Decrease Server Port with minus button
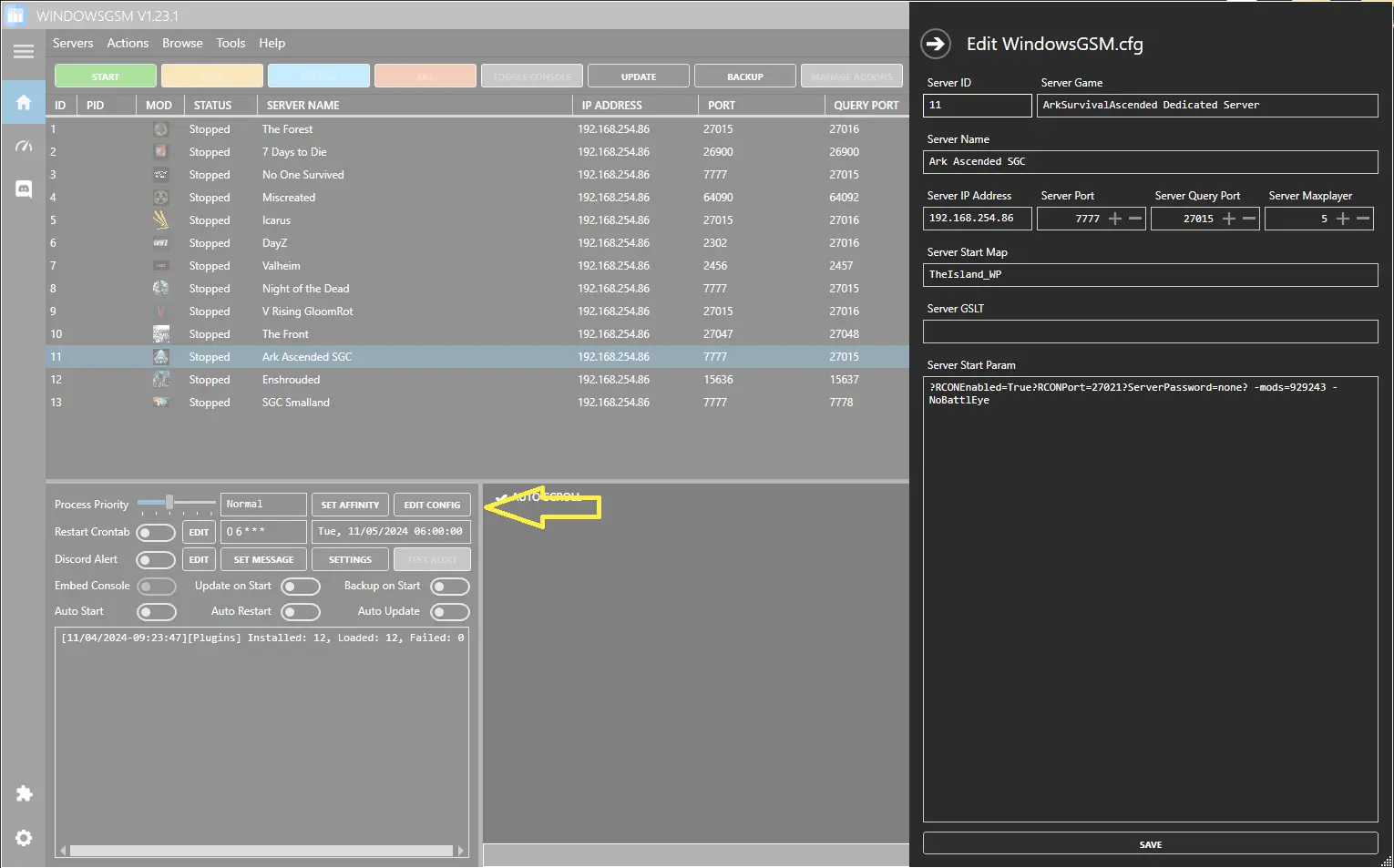1394x868 pixels. point(1135,219)
